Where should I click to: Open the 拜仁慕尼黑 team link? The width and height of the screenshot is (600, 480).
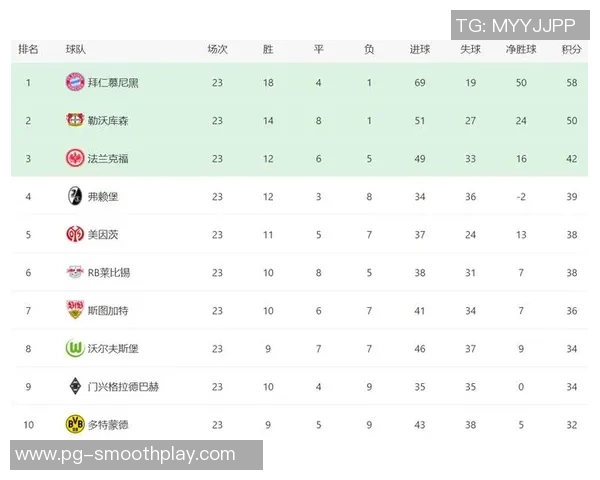coord(113,82)
